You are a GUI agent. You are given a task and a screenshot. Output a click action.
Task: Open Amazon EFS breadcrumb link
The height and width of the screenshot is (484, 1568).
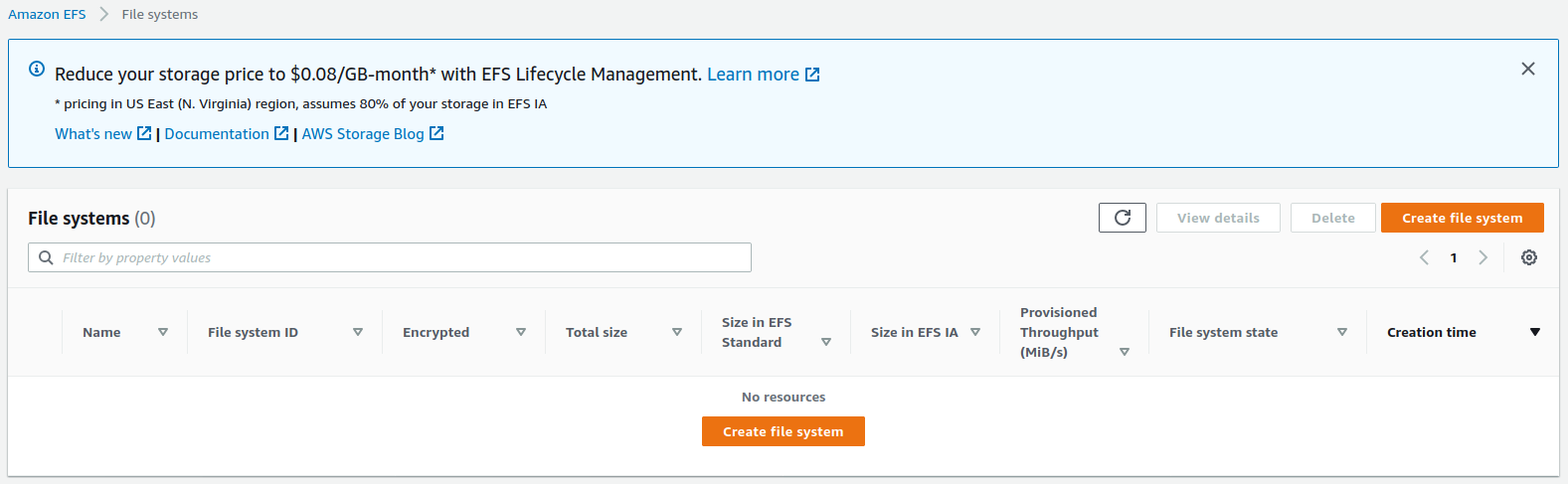point(47,15)
